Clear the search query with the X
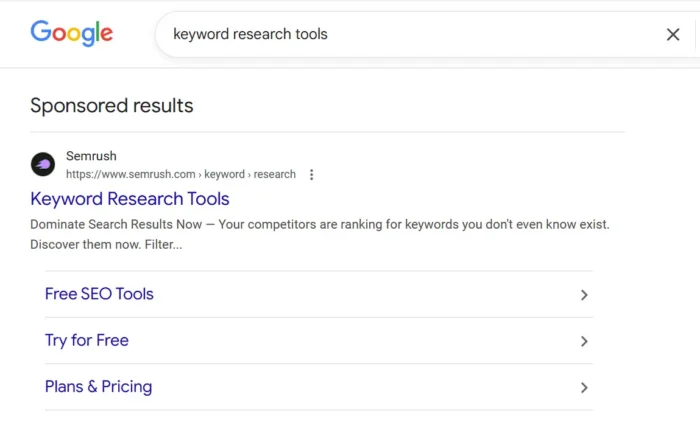The width and height of the screenshot is (700, 442). click(673, 35)
